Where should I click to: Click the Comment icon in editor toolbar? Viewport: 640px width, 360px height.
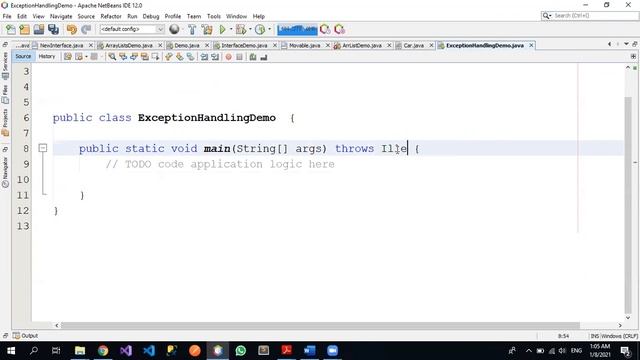253,57
